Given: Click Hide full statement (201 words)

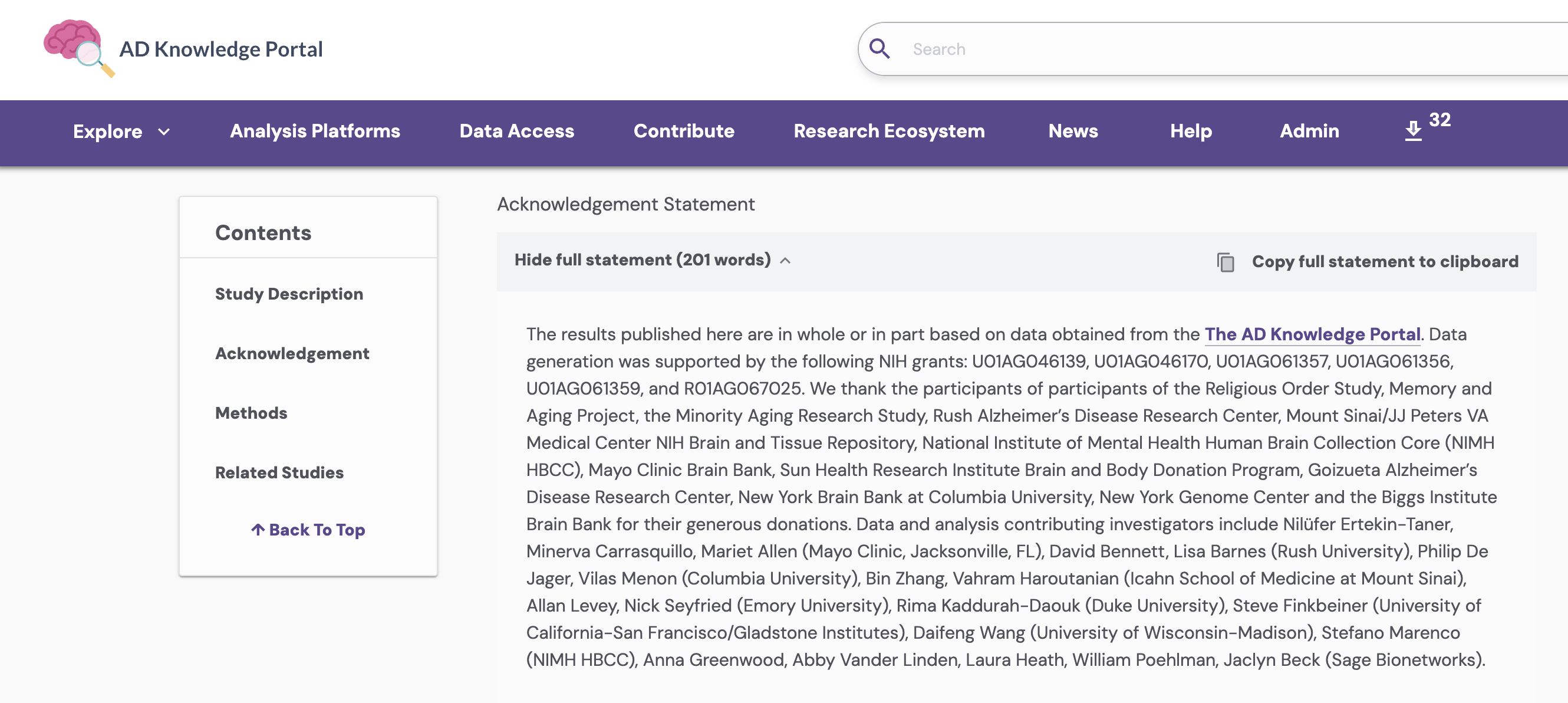Looking at the screenshot, I should [642, 259].
